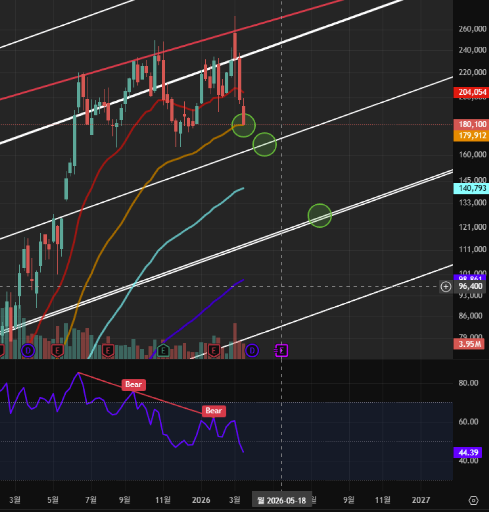Screen dimensions: 489x512
Task: Open the magenta E earnings marker
Action: (x=282, y=350)
